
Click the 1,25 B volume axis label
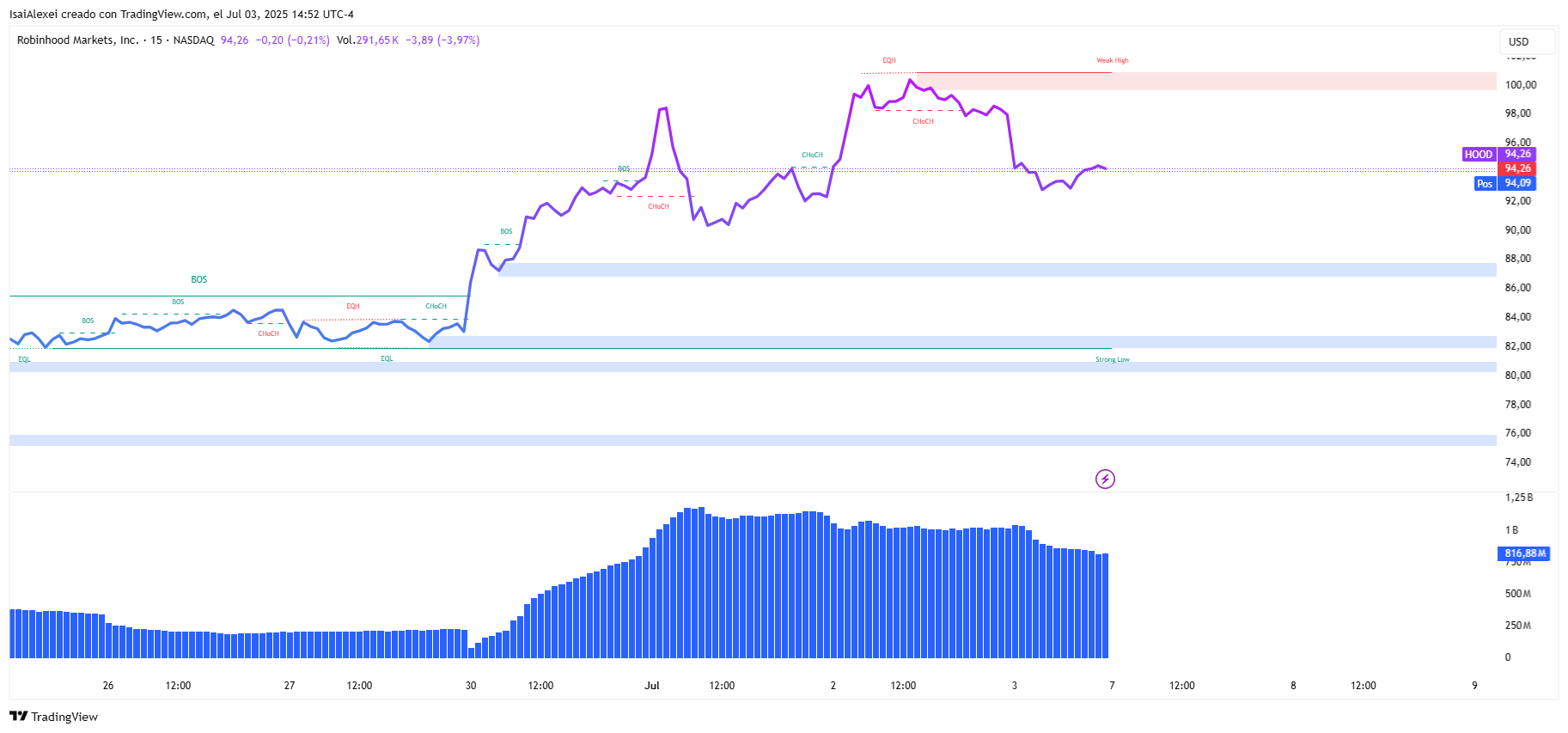1519,498
